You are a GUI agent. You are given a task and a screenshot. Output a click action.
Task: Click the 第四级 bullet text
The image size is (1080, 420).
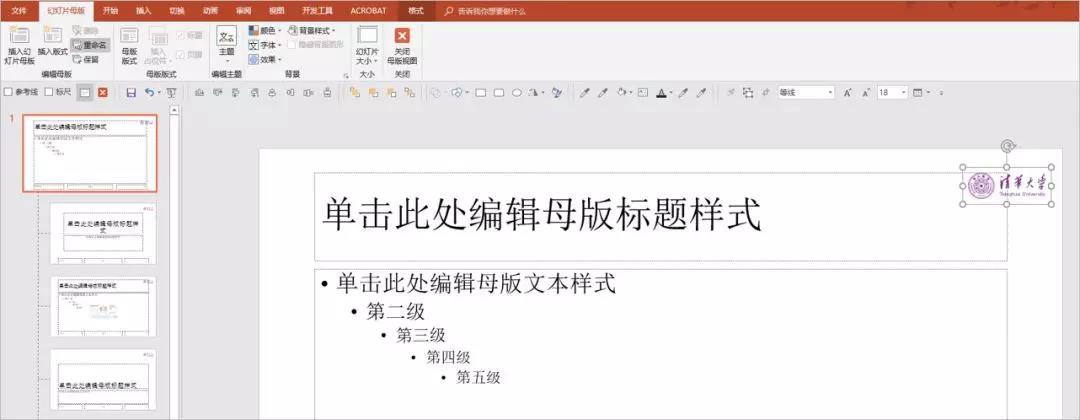tap(448, 357)
